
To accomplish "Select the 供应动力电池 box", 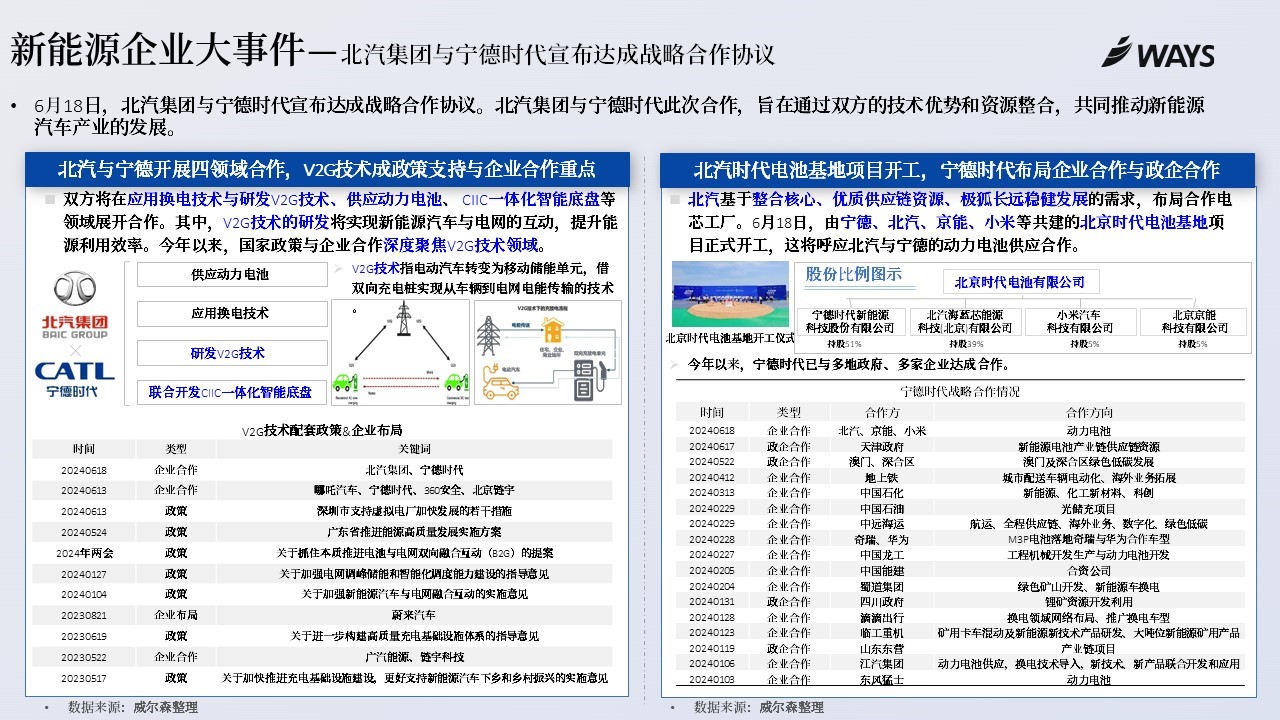I will (231, 274).
